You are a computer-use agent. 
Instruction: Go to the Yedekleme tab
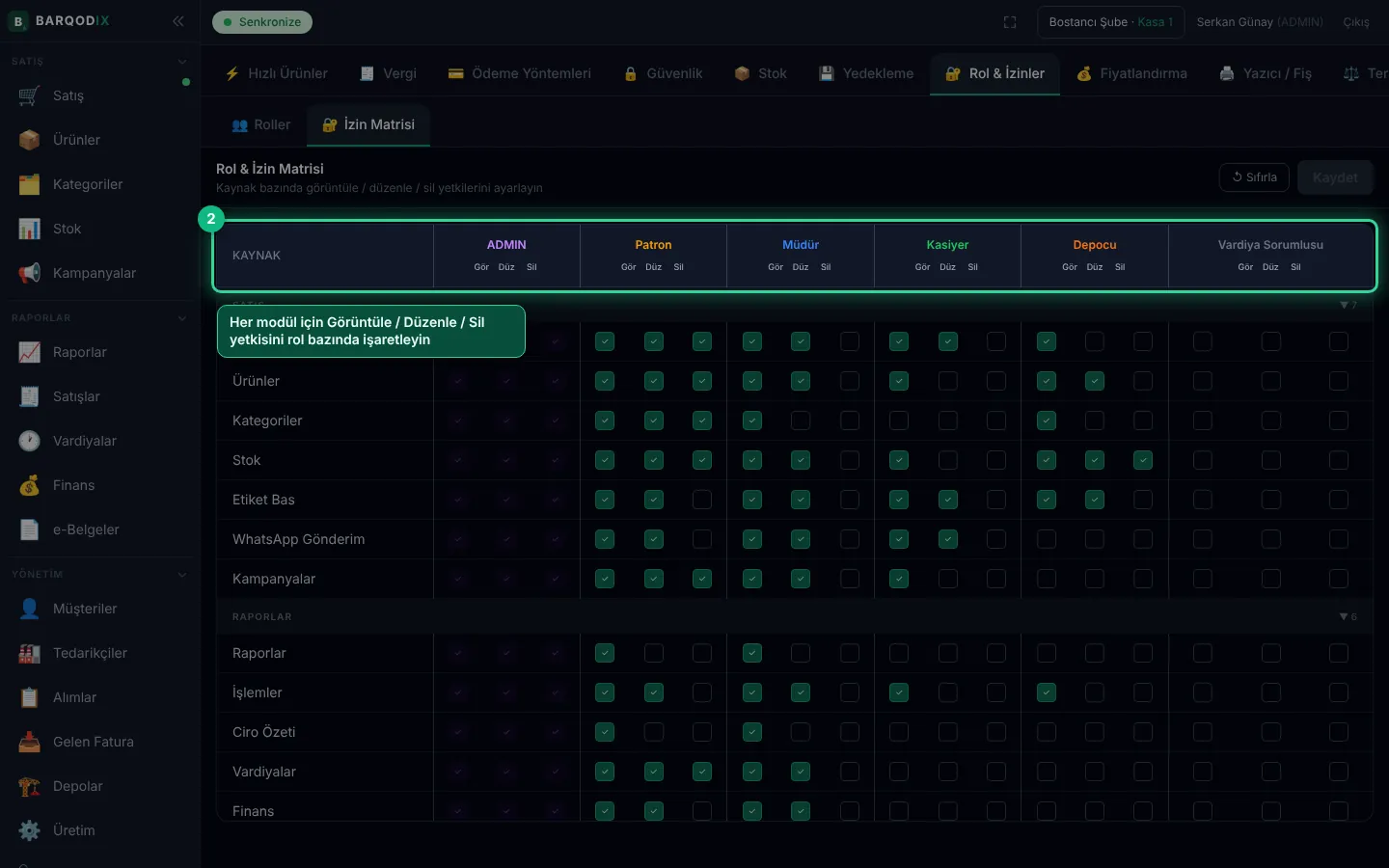(x=866, y=73)
